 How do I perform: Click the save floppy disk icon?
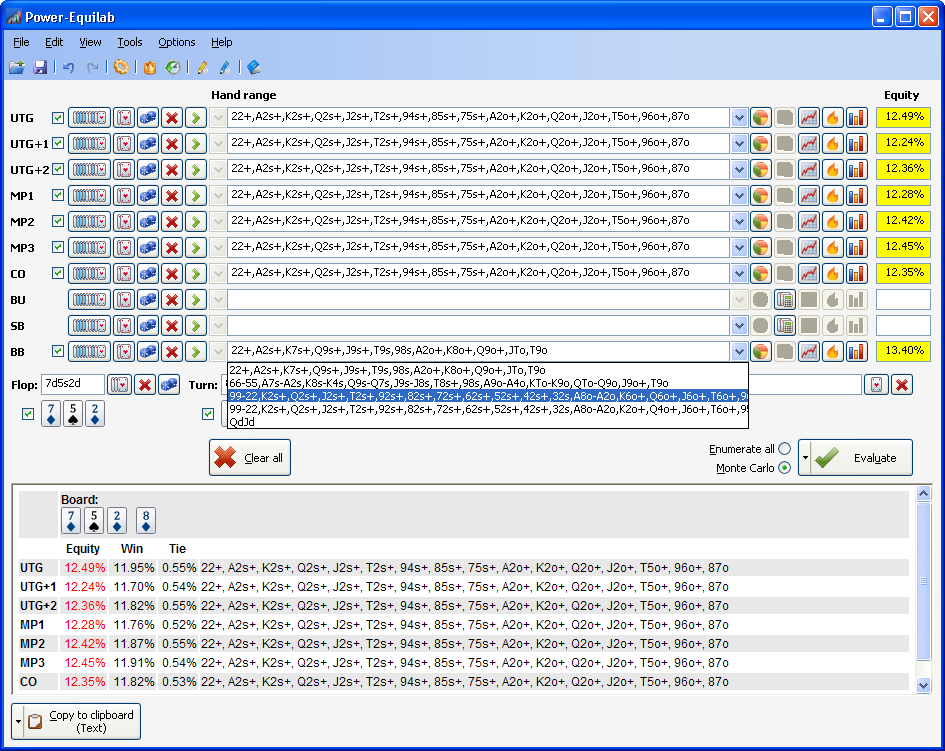tap(40, 67)
